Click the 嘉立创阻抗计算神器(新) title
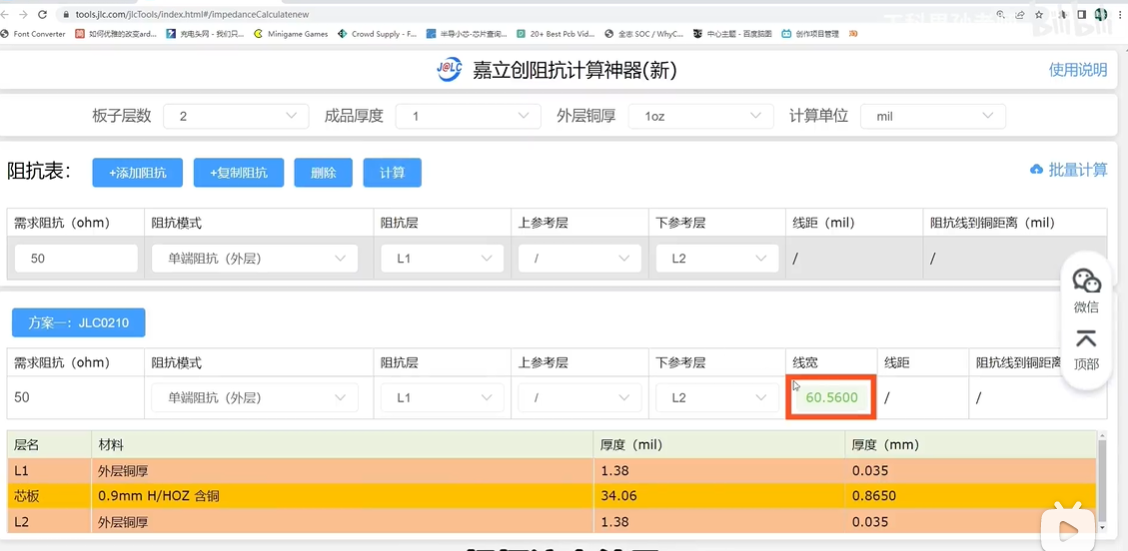Screen dimensions: 1128x551 tap(574, 70)
